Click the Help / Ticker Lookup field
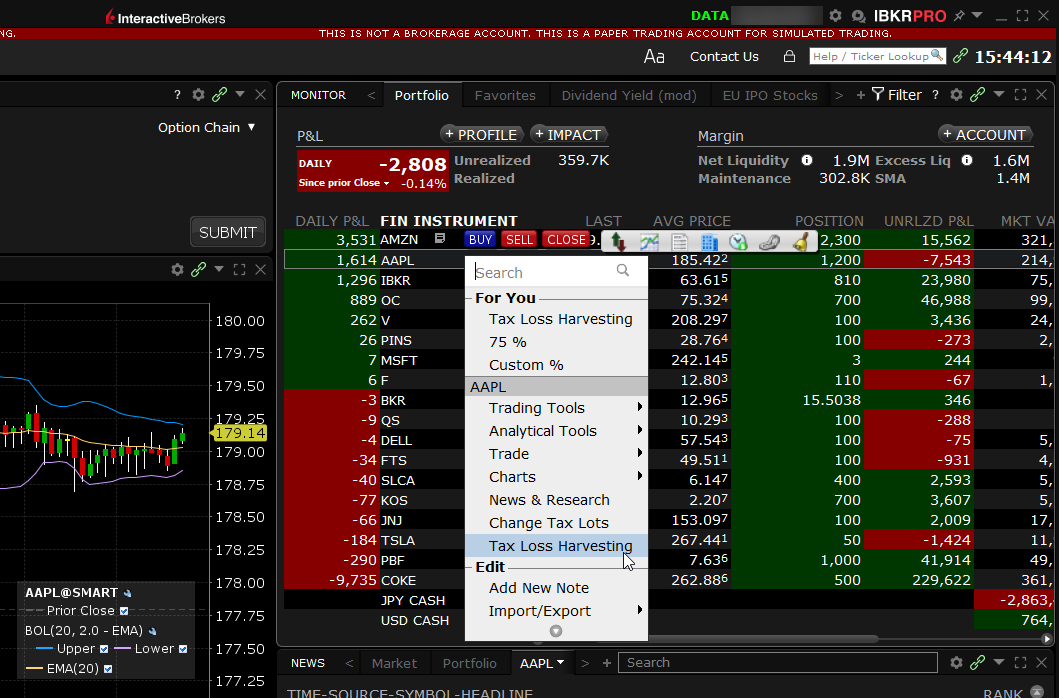 pyautogui.click(x=875, y=57)
